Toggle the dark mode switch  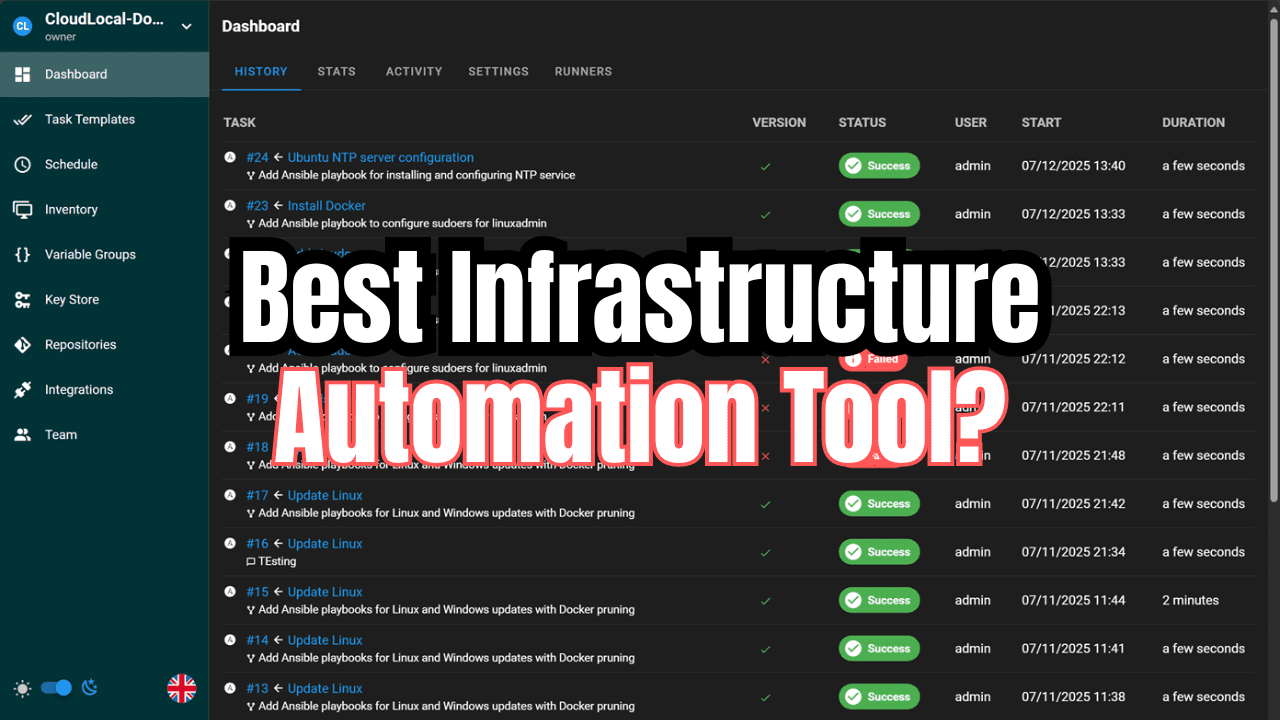(x=56, y=688)
